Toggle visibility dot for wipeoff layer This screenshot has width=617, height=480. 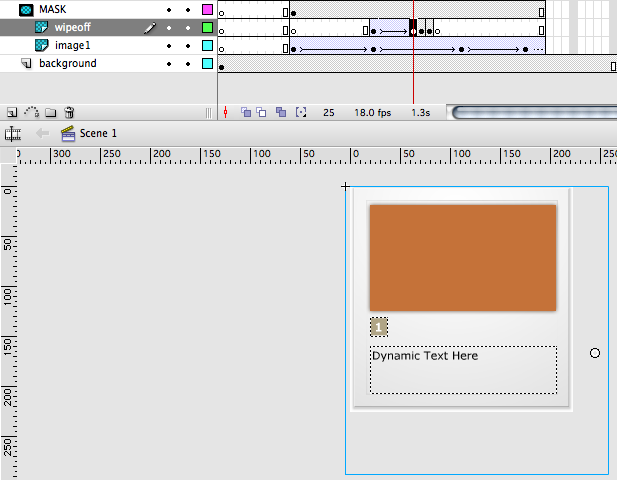(169, 28)
